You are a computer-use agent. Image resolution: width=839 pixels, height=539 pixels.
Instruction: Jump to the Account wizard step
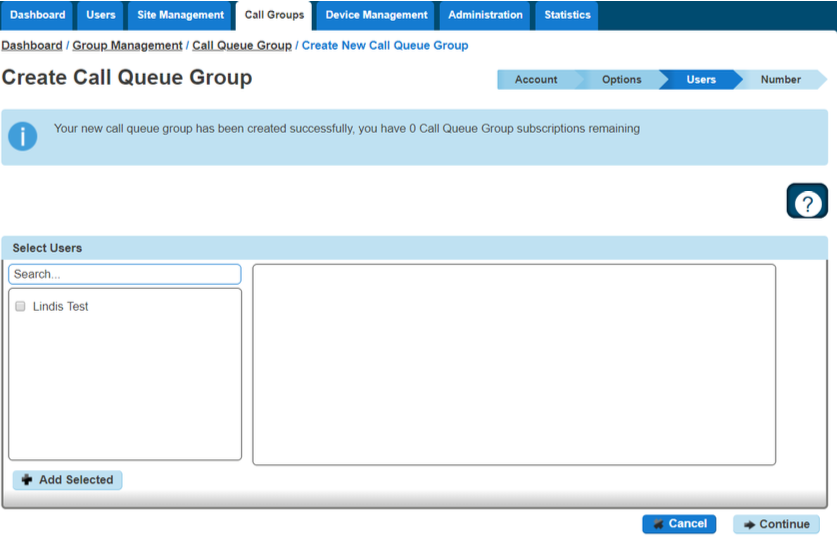coord(536,80)
